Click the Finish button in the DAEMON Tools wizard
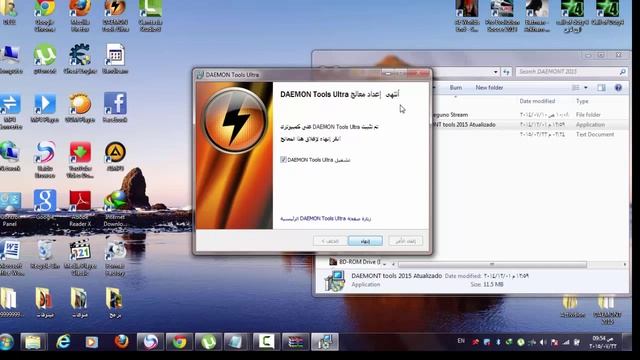Viewport: 640px width, 360px height. click(x=365, y=241)
